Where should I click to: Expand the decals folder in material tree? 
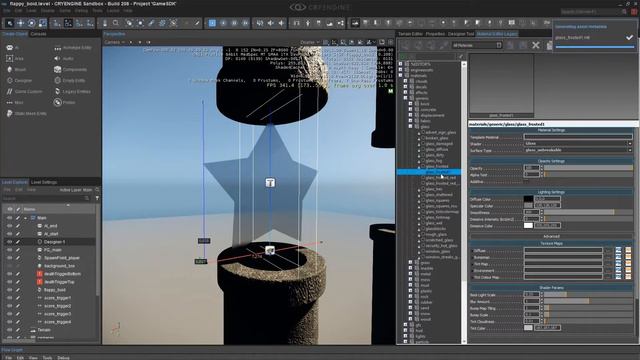tap(406, 87)
